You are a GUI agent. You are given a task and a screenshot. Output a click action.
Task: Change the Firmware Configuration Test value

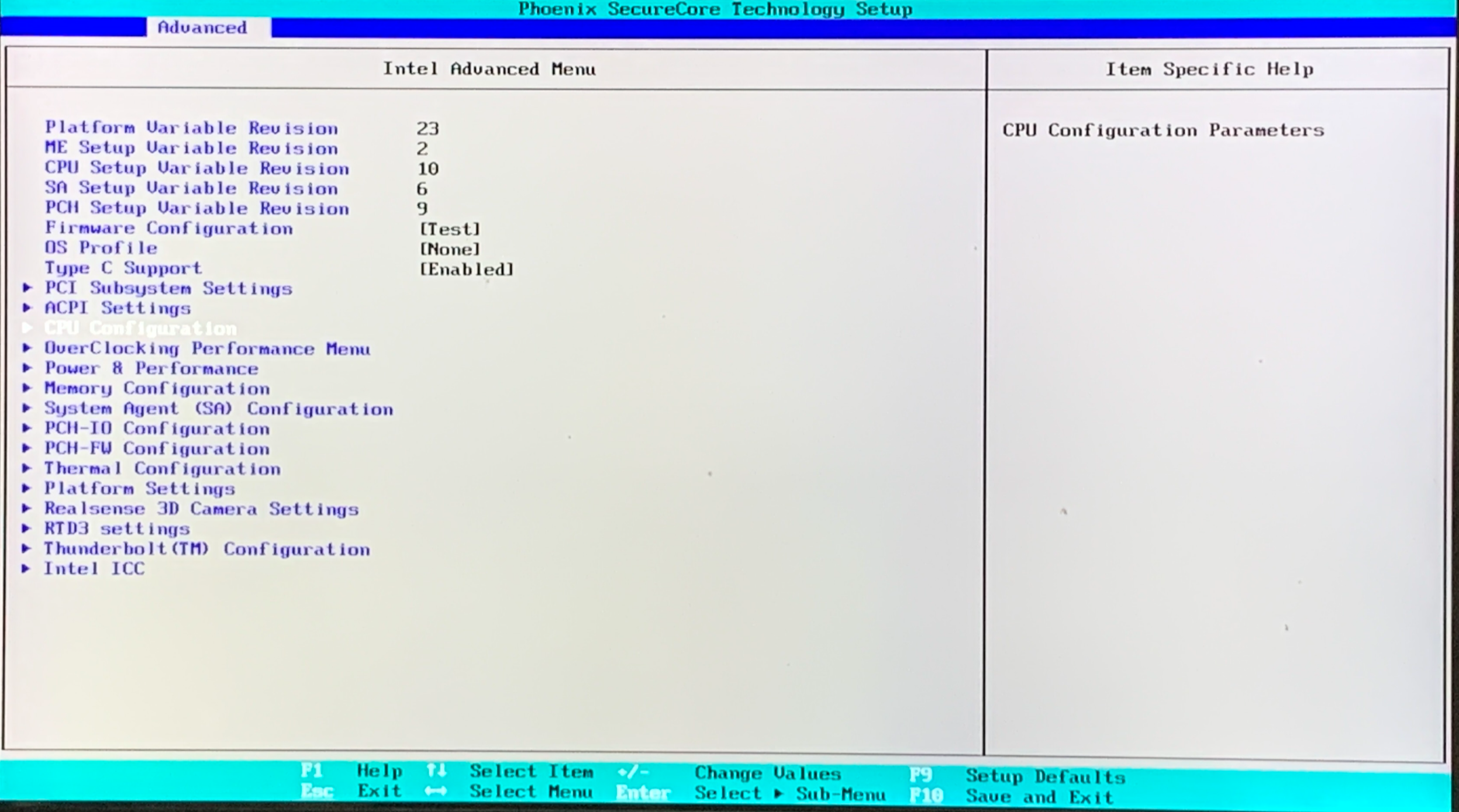coord(450,229)
